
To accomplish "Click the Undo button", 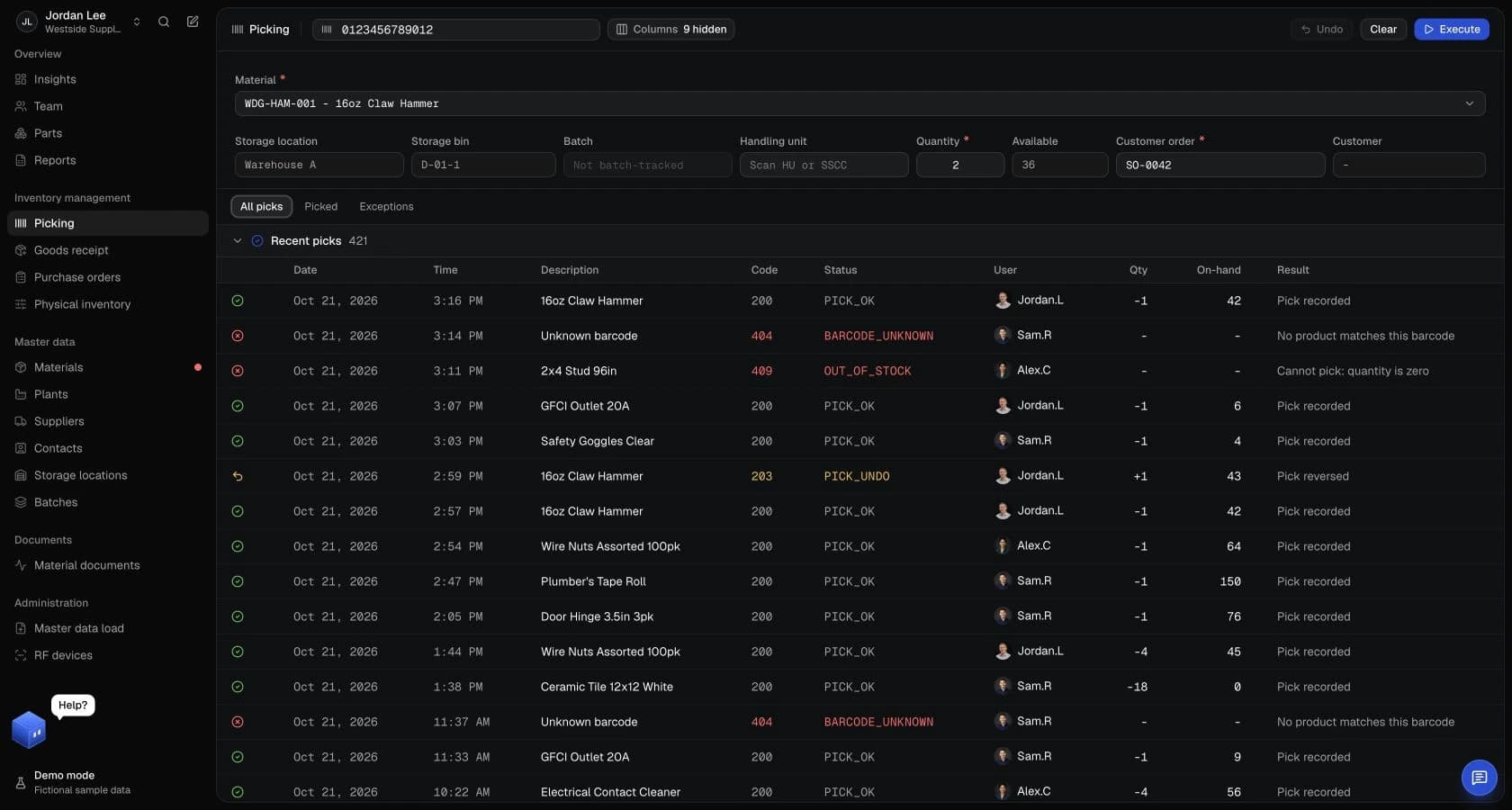I will click(x=1321, y=30).
